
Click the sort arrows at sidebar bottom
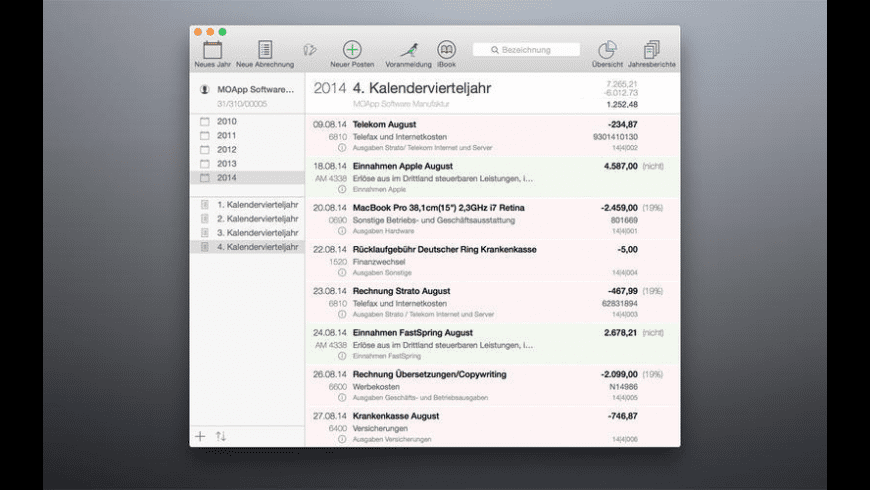click(221, 436)
